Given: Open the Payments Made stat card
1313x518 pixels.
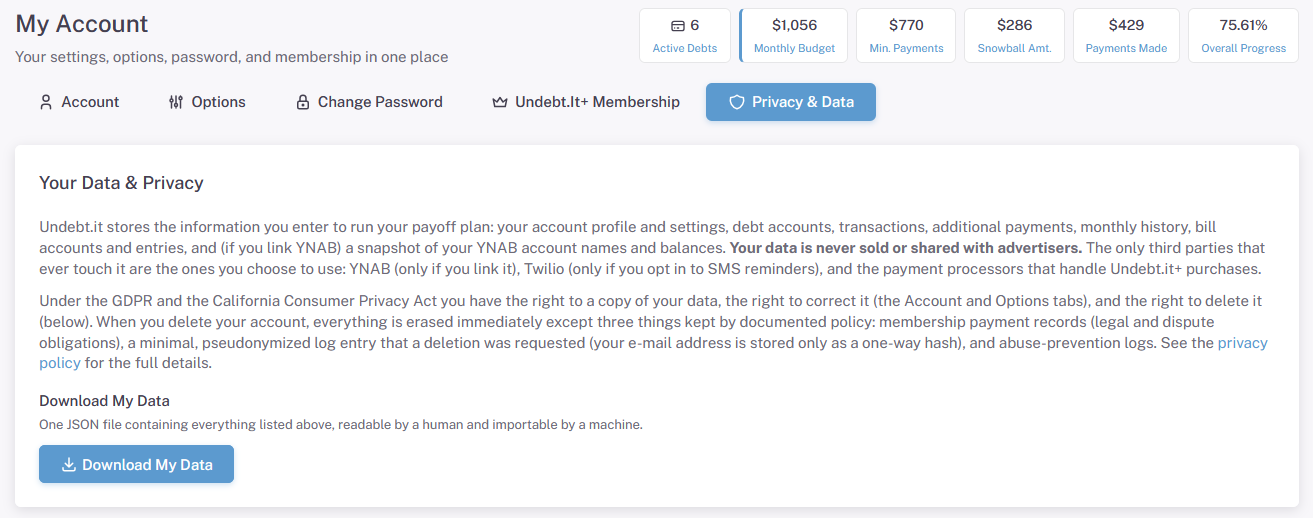Looking at the screenshot, I should click(x=1126, y=35).
